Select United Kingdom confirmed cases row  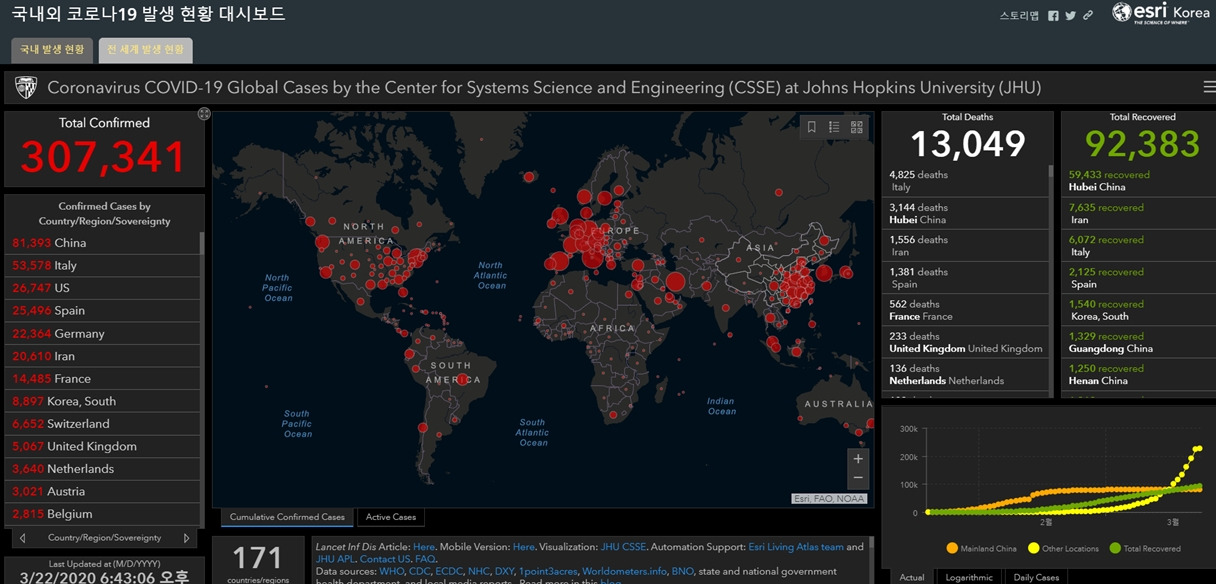(102, 446)
